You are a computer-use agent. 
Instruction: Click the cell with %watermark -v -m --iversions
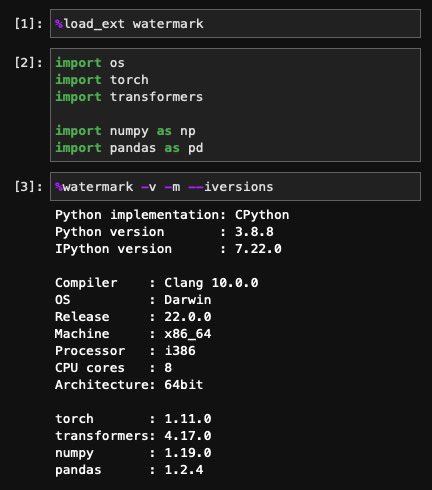(235, 187)
